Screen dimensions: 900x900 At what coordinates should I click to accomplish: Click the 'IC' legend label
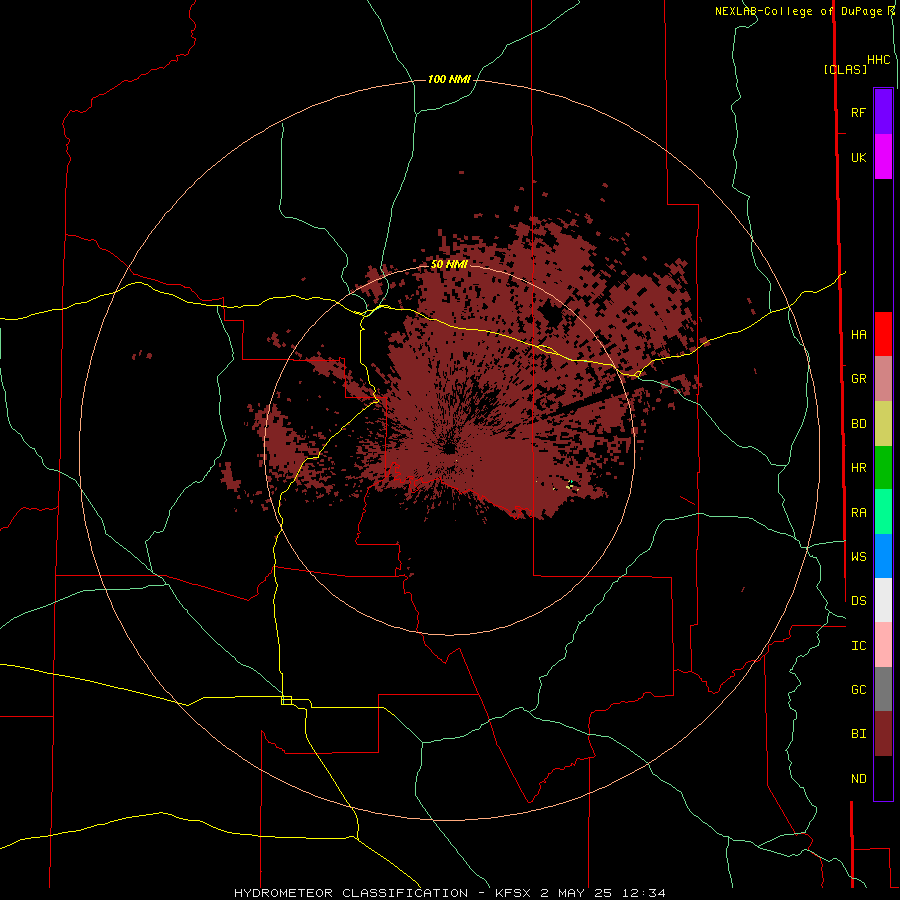(858, 646)
